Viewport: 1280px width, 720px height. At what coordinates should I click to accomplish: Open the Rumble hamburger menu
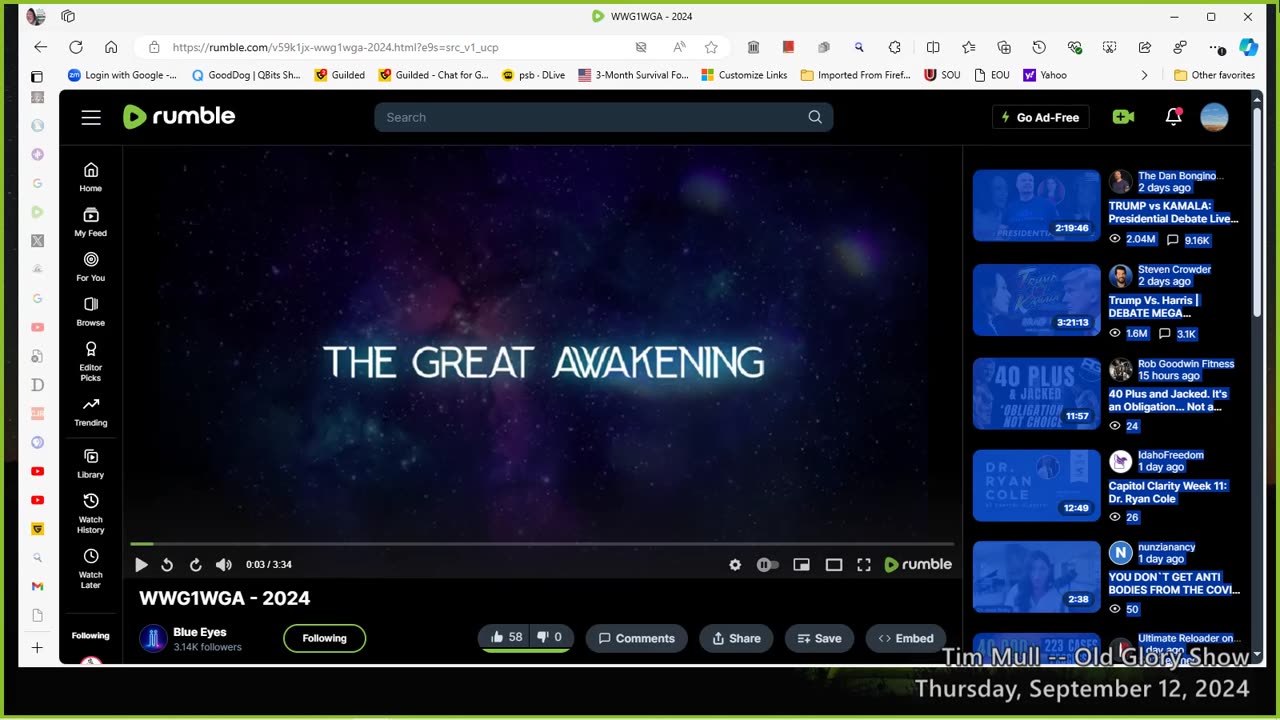point(91,117)
